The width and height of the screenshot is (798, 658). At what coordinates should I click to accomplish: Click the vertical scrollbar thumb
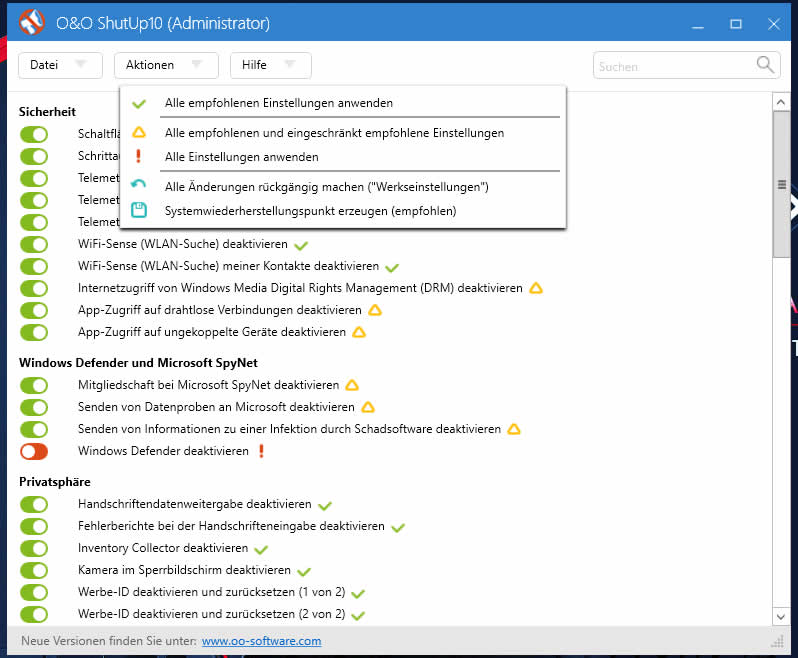point(781,184)
